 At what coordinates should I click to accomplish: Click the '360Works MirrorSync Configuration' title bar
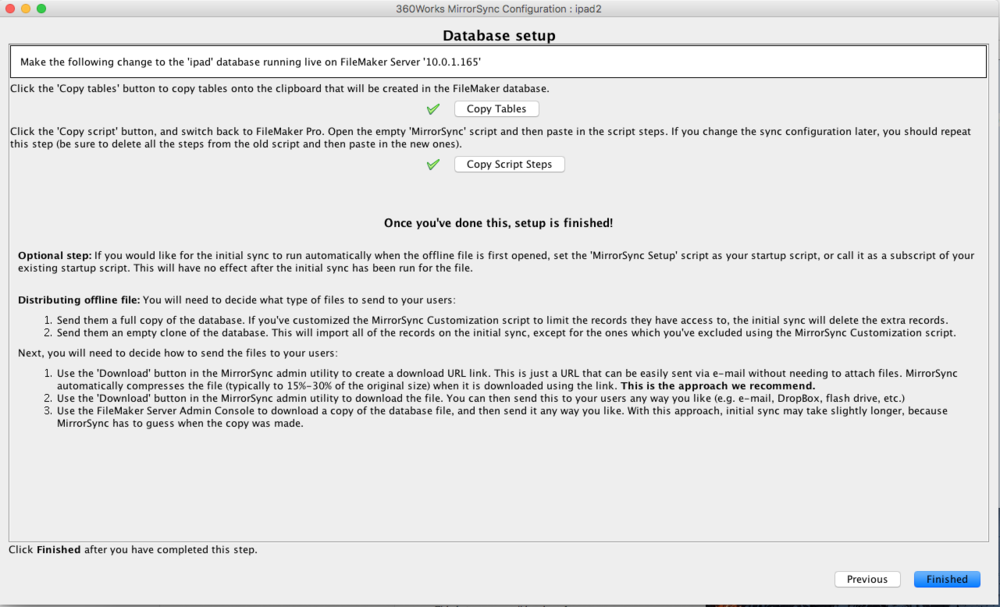499,8
